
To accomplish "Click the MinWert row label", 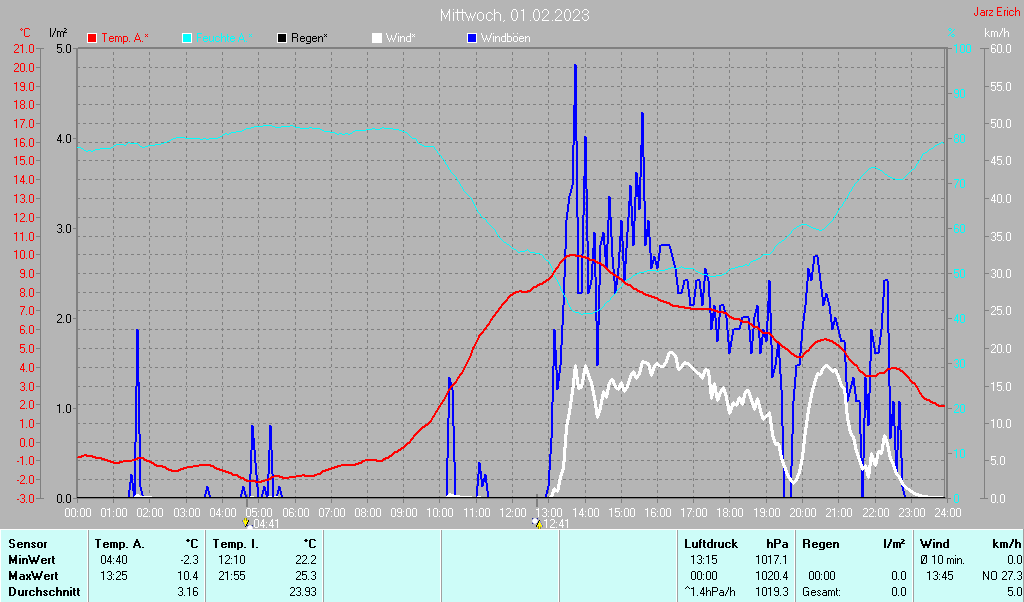I will click(x=31, y=560).
